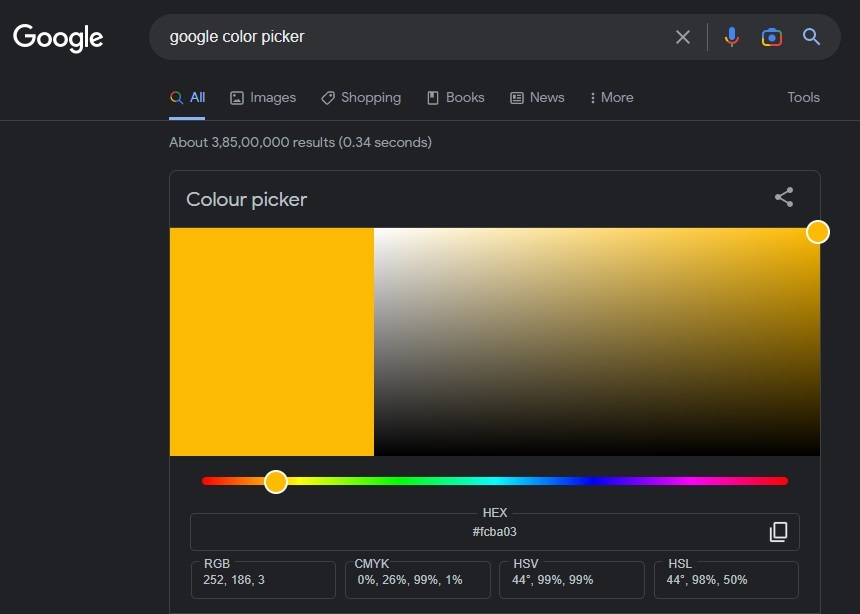Viewport: 860px width, 614px height.
Task: Click the Google logo
Action: click(57, 38)
